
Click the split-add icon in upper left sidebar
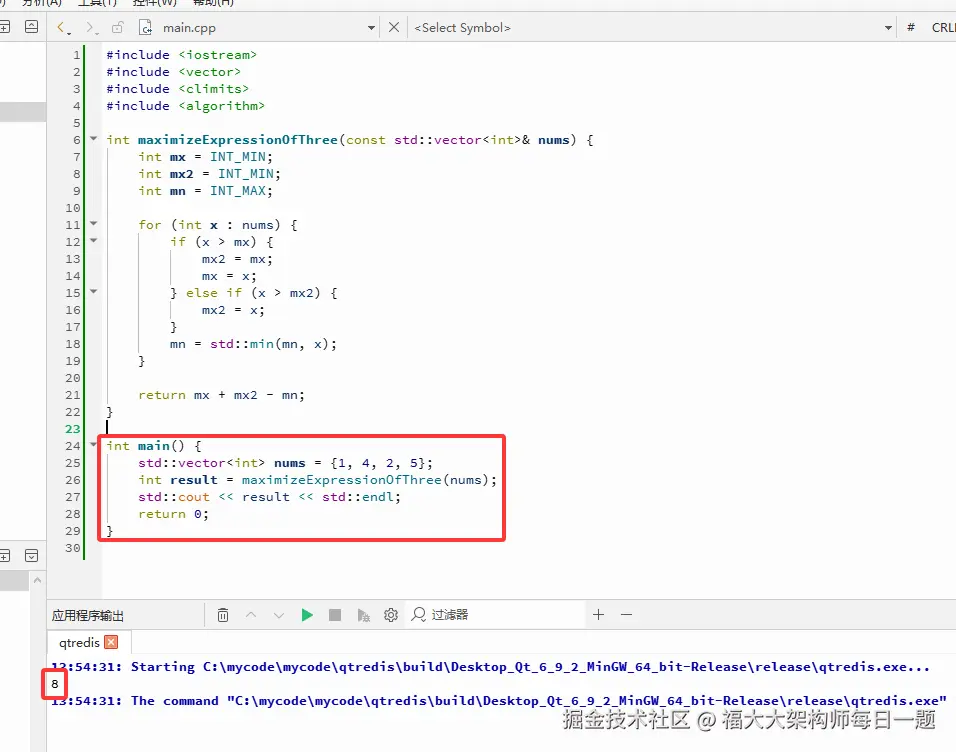pyautogui.click(x=4, y=27)
